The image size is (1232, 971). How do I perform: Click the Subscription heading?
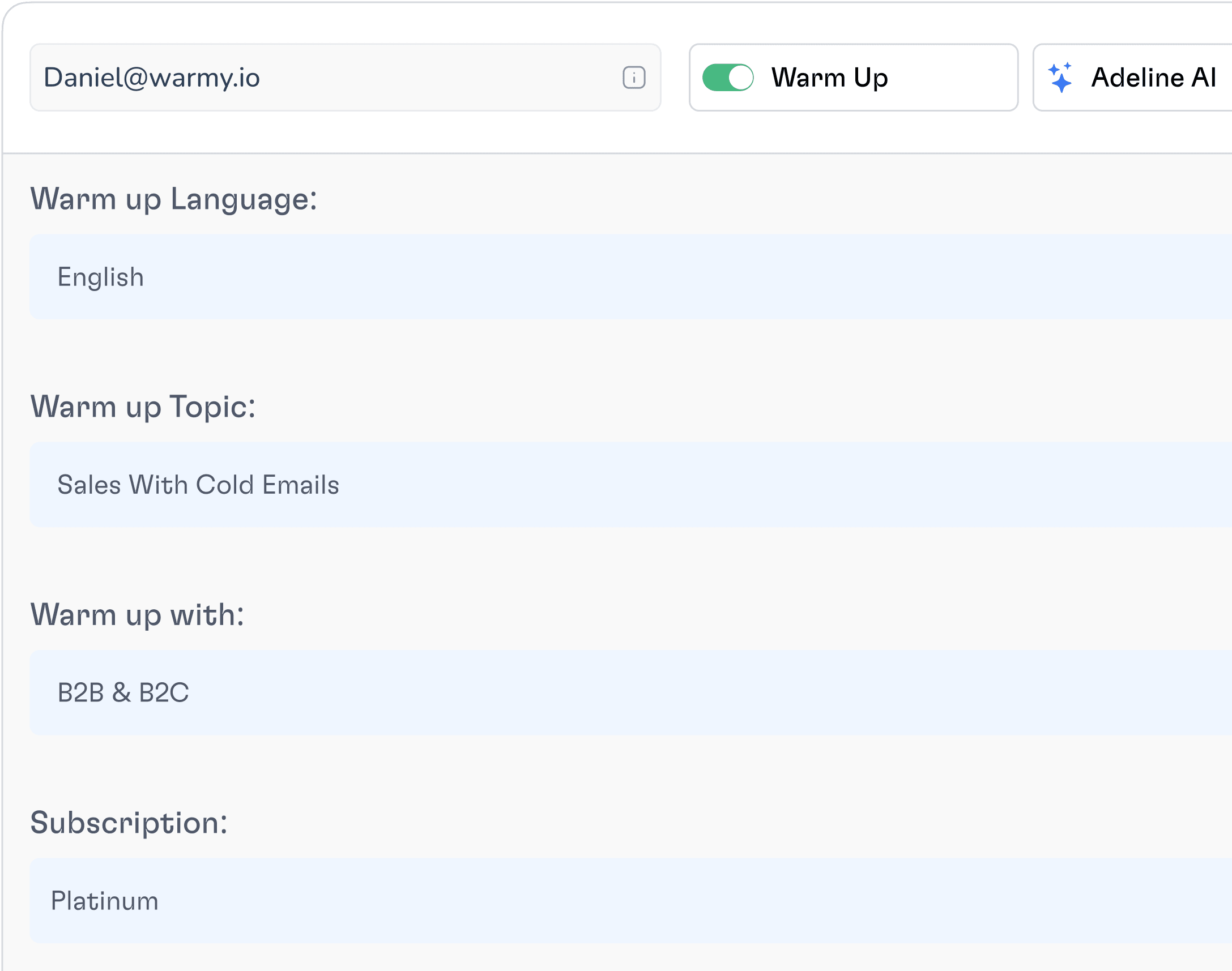[129, 823]
